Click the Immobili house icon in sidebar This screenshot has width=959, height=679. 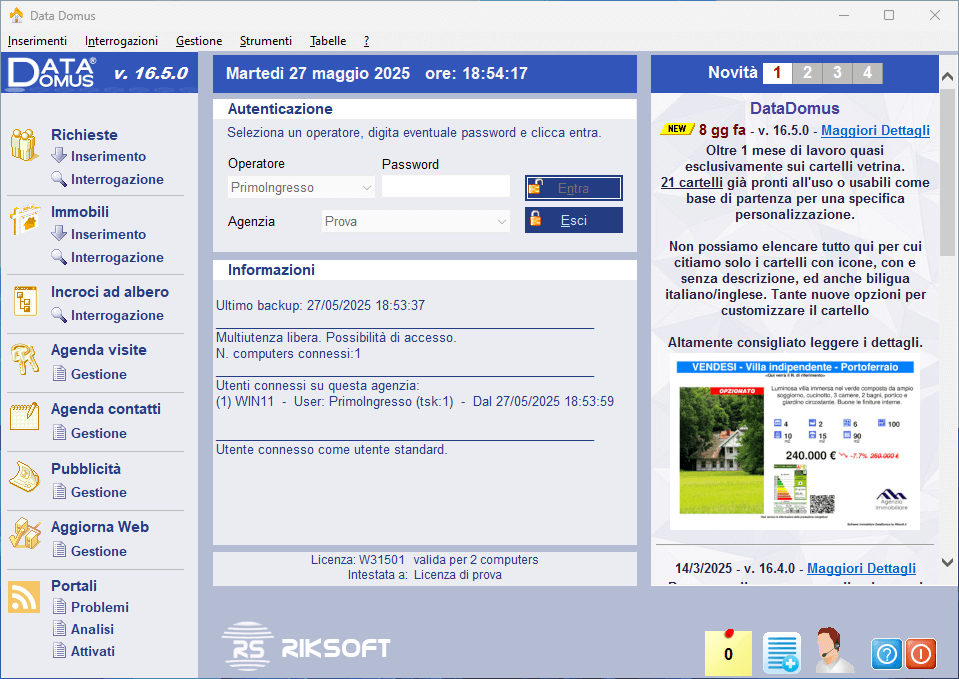click(25, 221)
